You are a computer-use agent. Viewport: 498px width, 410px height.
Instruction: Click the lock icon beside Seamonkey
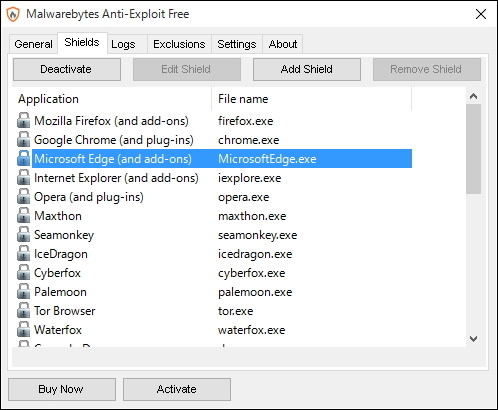23,234
